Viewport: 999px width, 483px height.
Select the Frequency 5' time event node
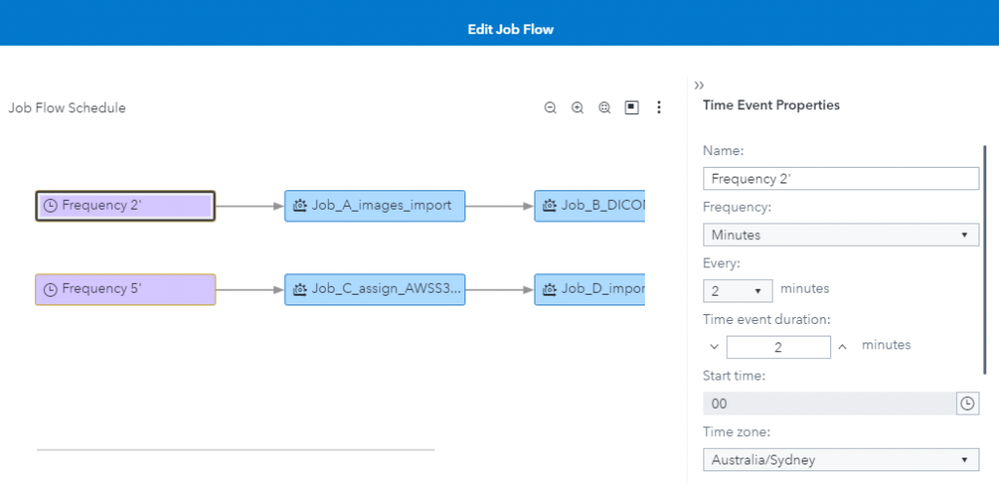click(125, 289)
